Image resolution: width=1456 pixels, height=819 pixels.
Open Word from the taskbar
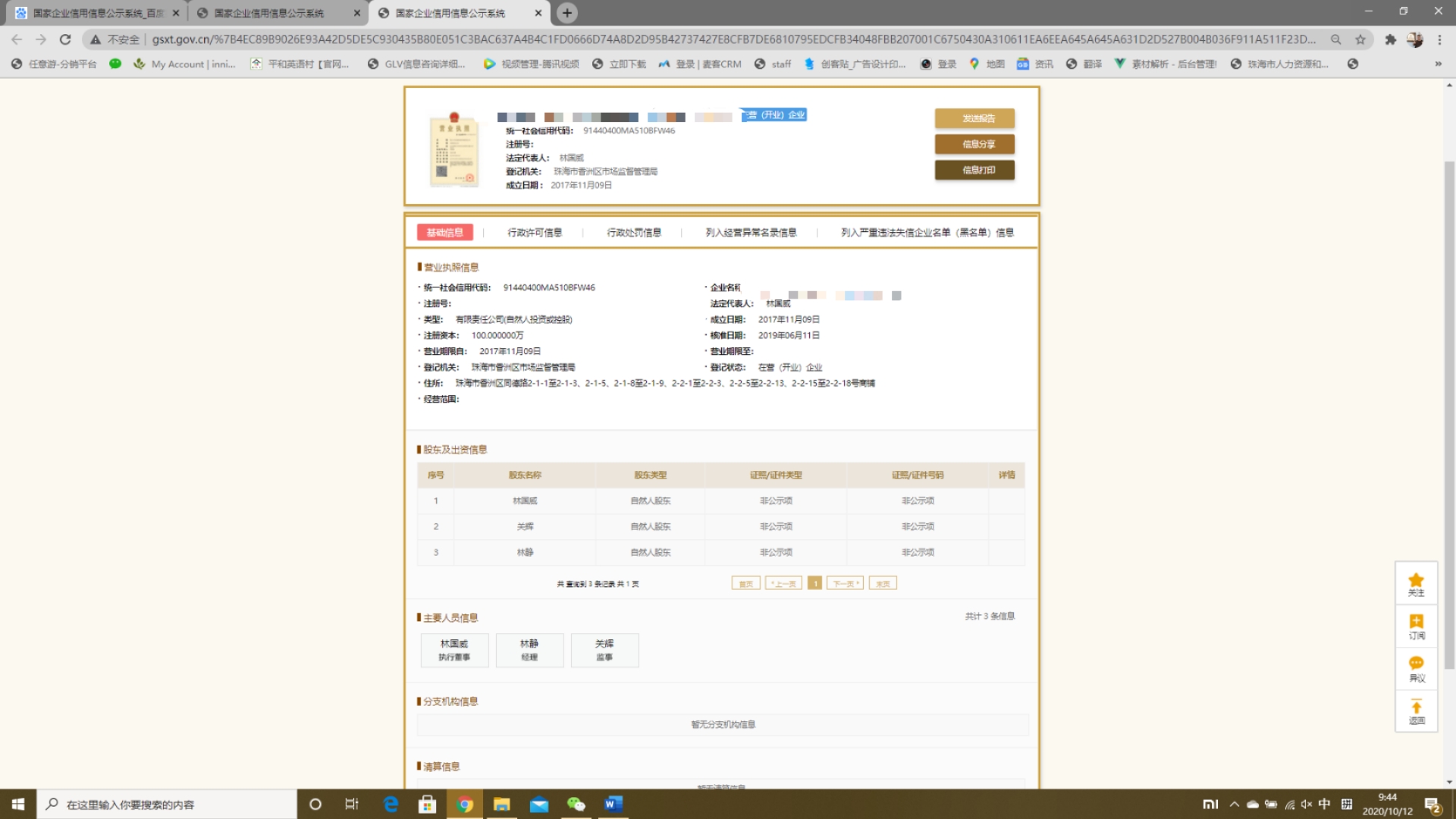pyautogui.click(x=613, y=804)
